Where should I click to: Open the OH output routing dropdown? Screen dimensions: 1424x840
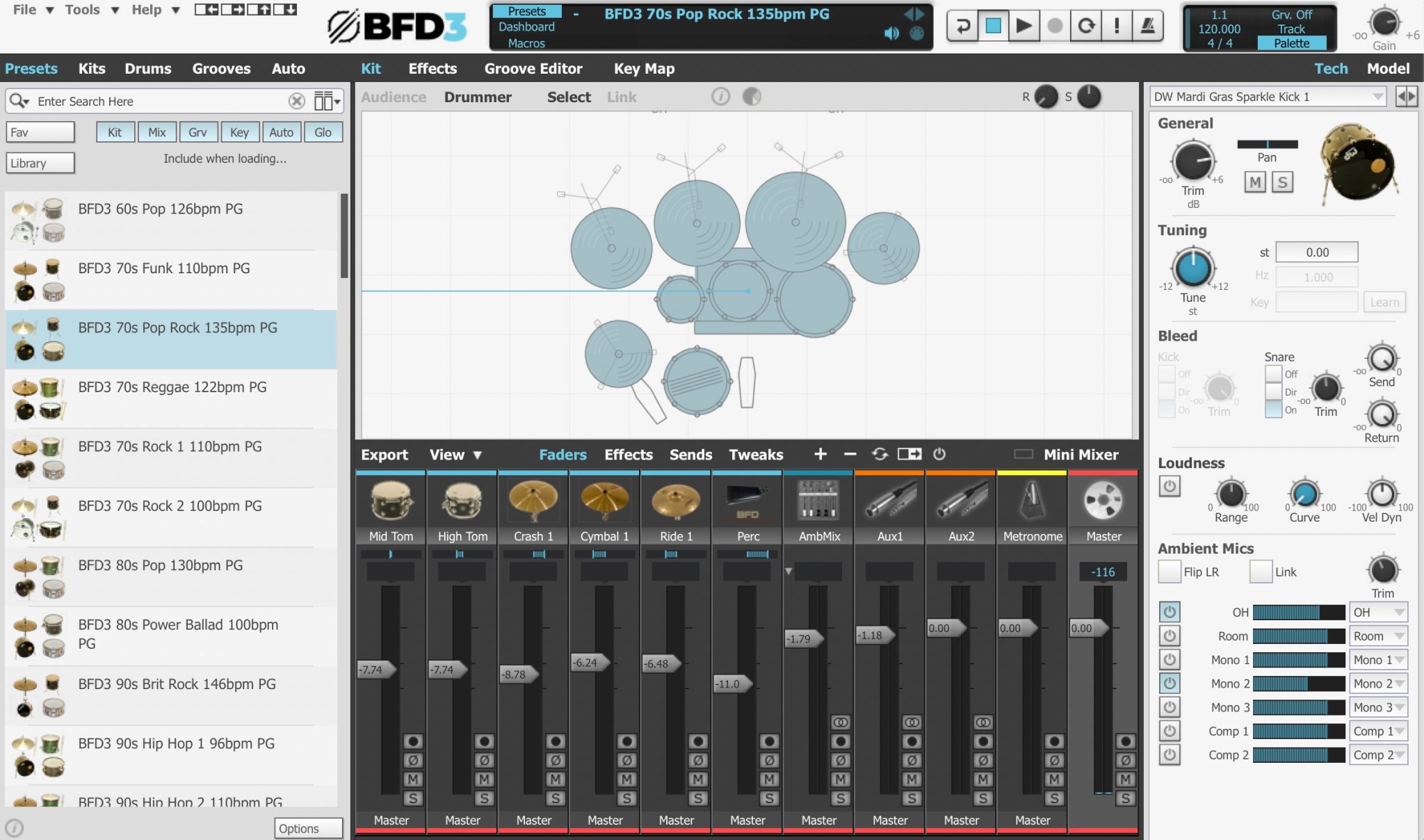1378,612
